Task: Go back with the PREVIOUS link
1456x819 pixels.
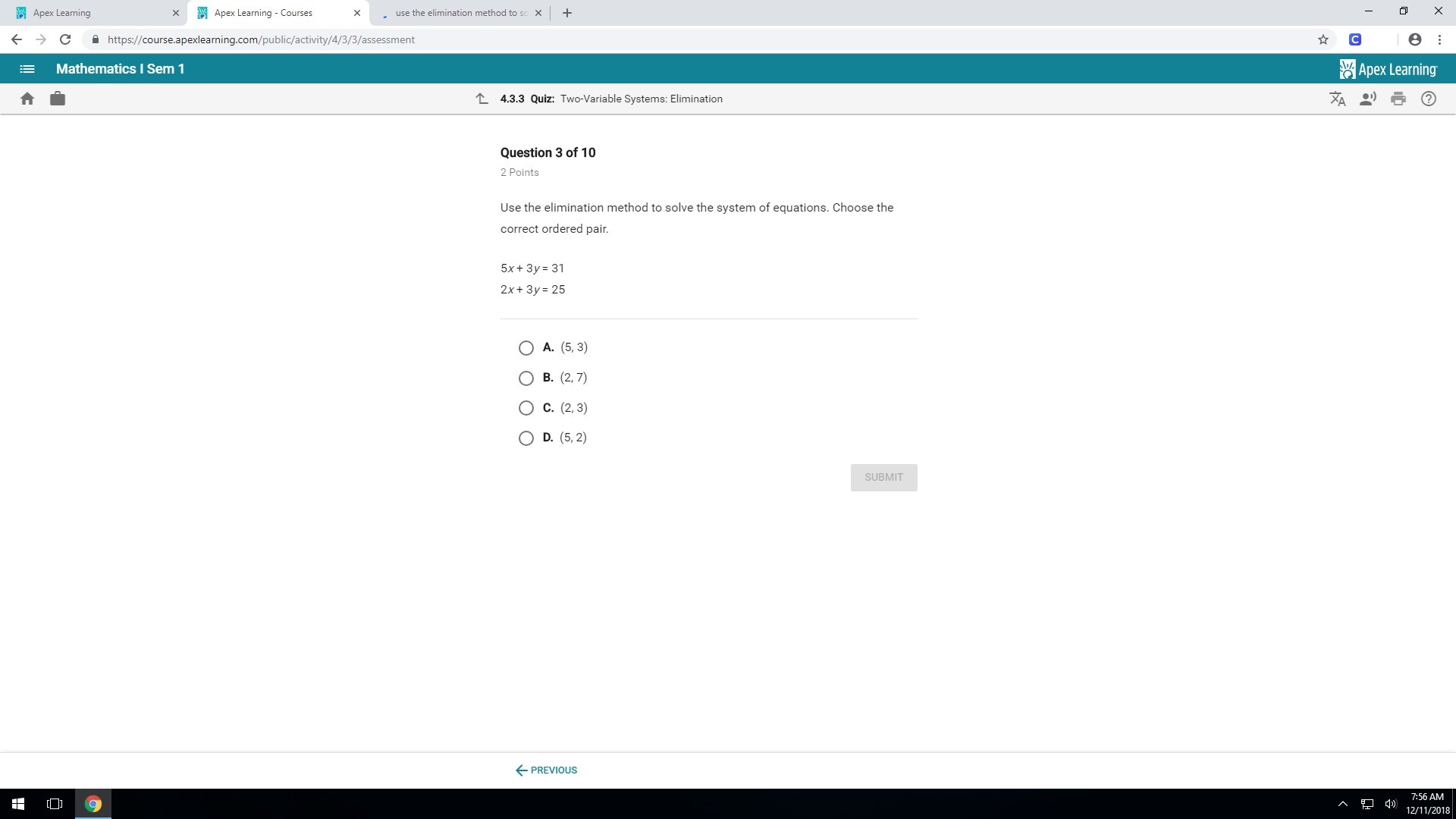Action: click(547, 770)
